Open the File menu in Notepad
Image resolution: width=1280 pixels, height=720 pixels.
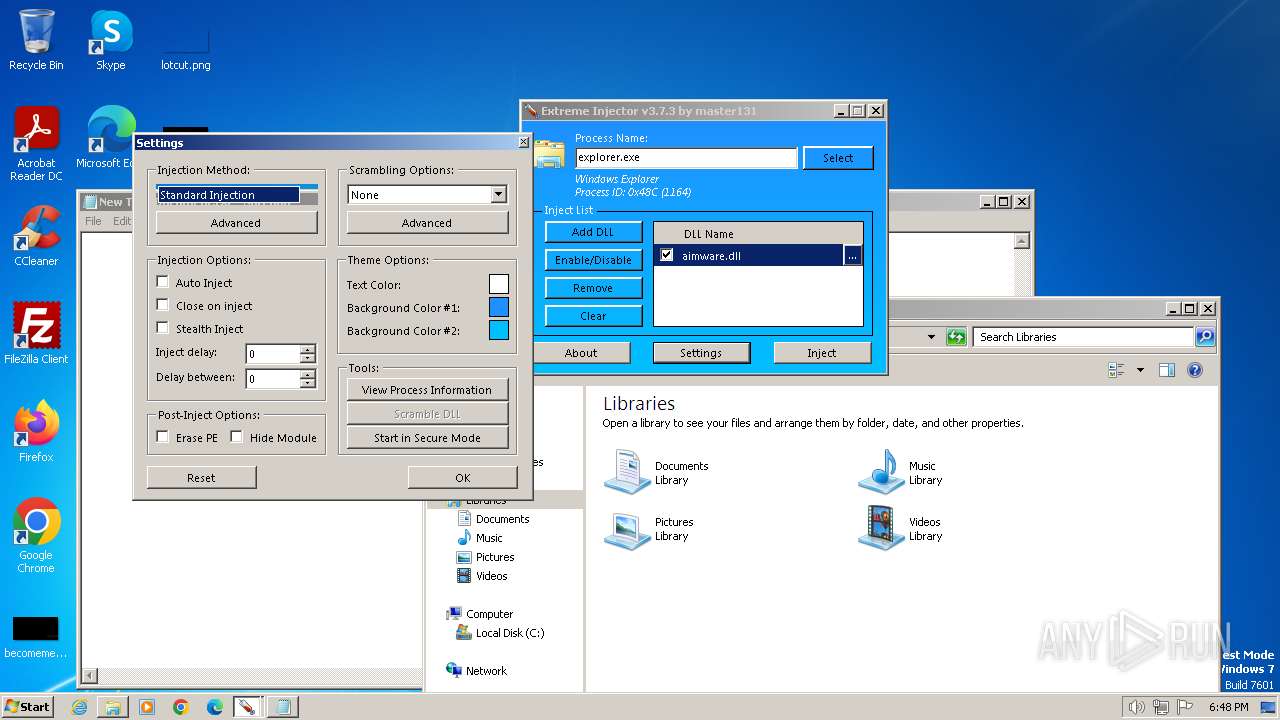tap(93, 221)
